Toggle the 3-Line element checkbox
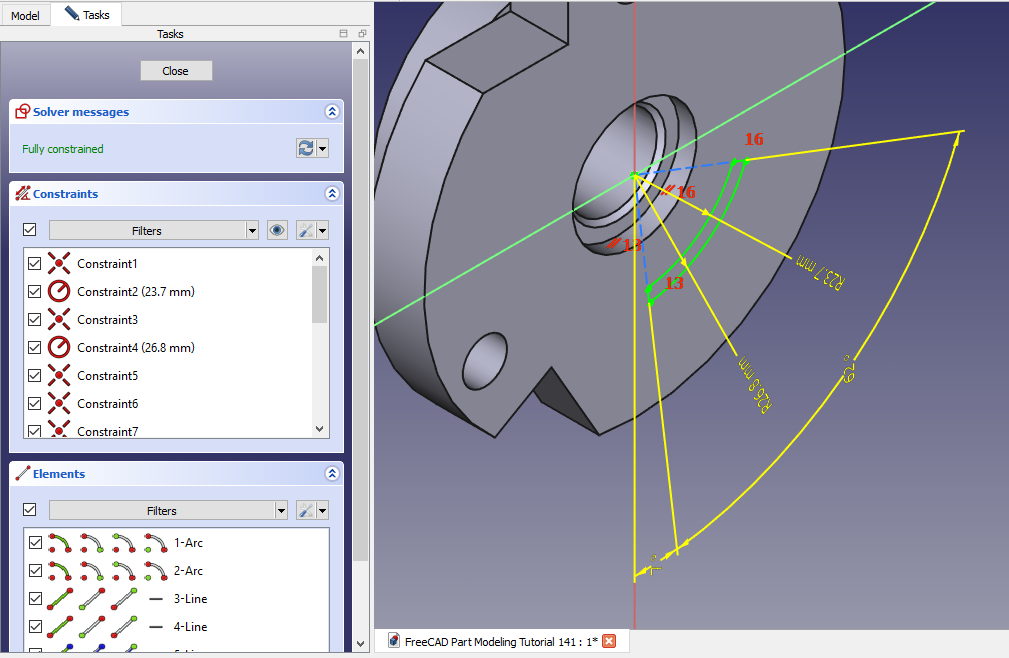Screen dimensions: 1009x658 point(35,599)
